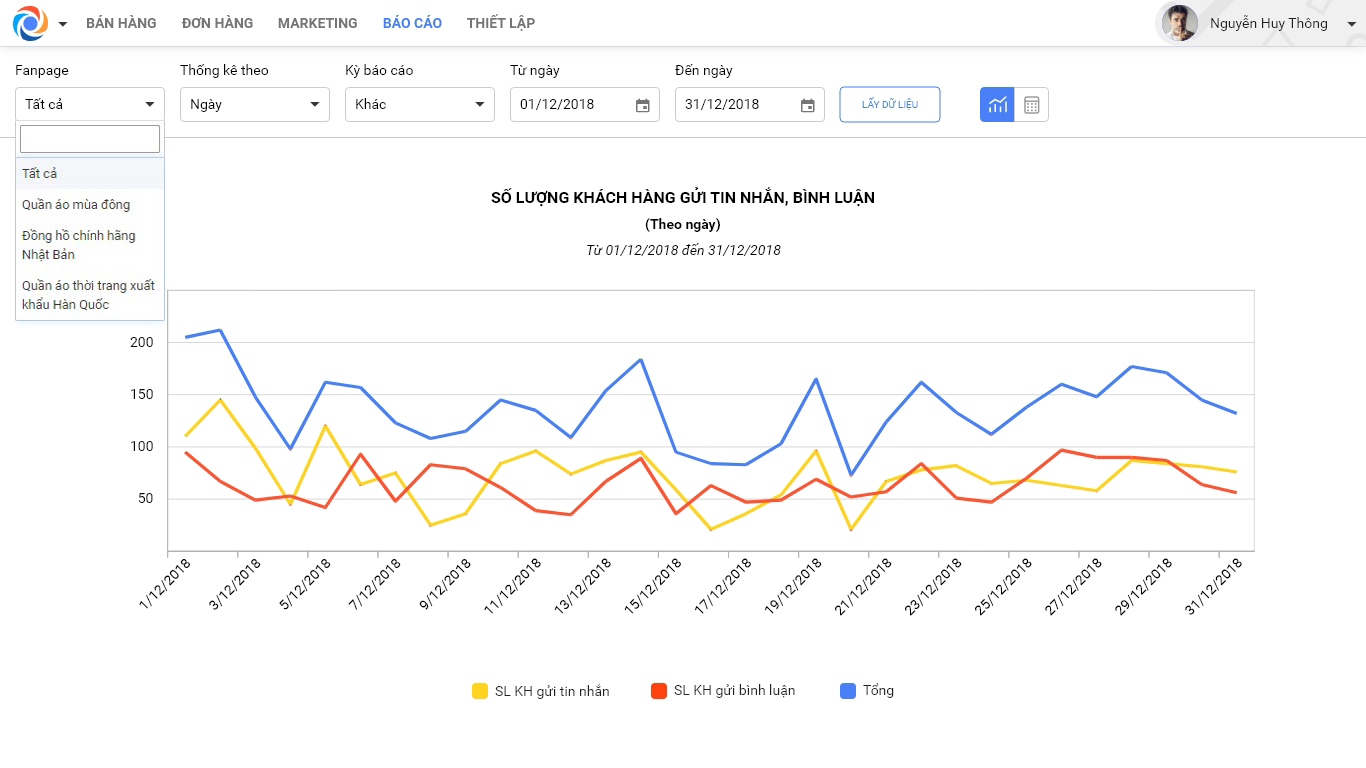Open calendar picker for Đến ngày
The height and width of the screenshot is (768, 1366).
coord(808,105)
